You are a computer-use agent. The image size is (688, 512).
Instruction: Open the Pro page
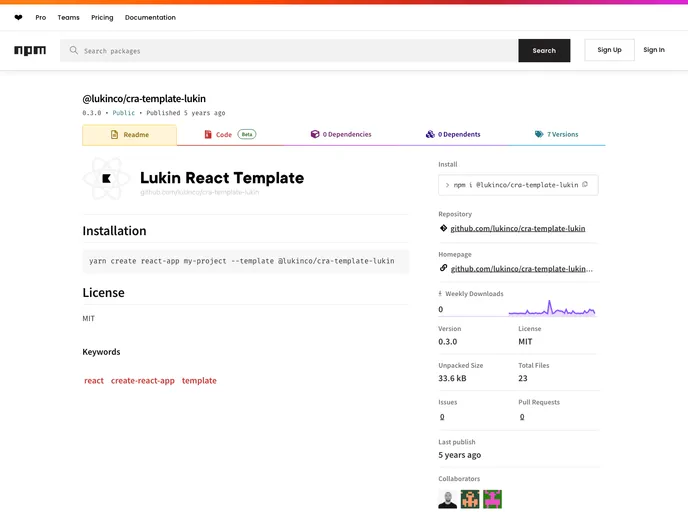[x=41, y=18]
